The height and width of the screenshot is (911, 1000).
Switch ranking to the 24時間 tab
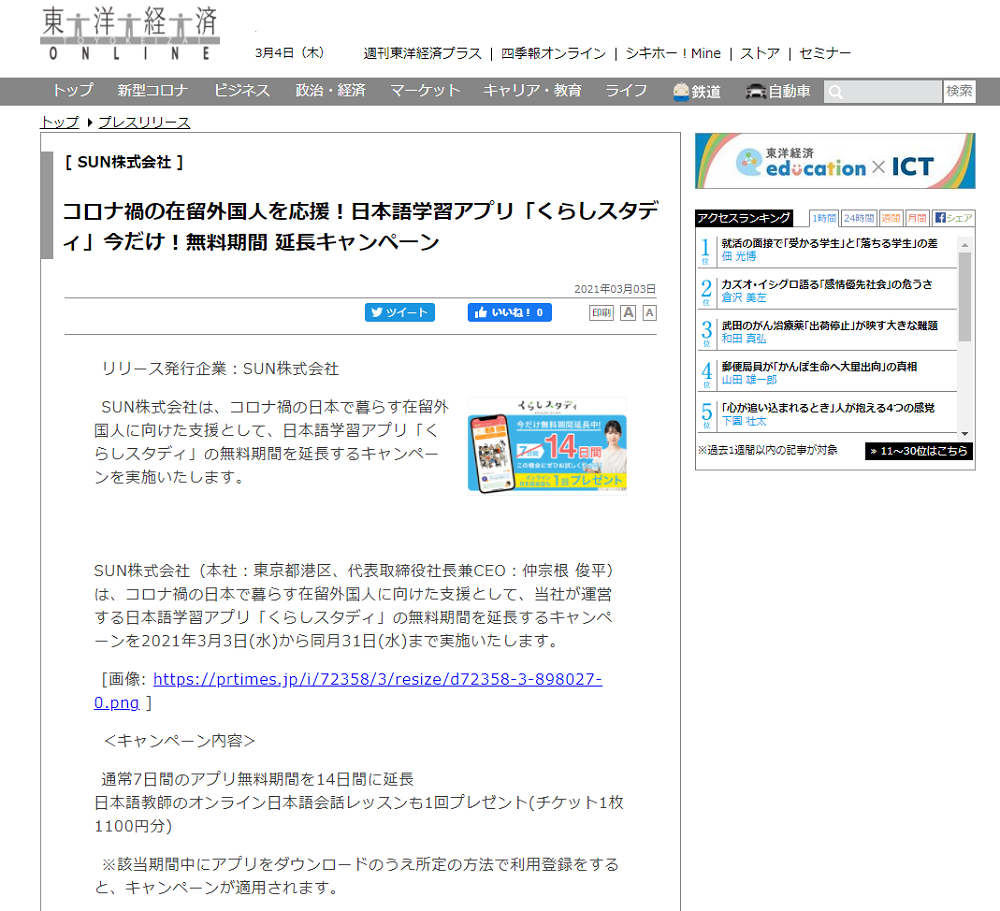tap(859, 218)
